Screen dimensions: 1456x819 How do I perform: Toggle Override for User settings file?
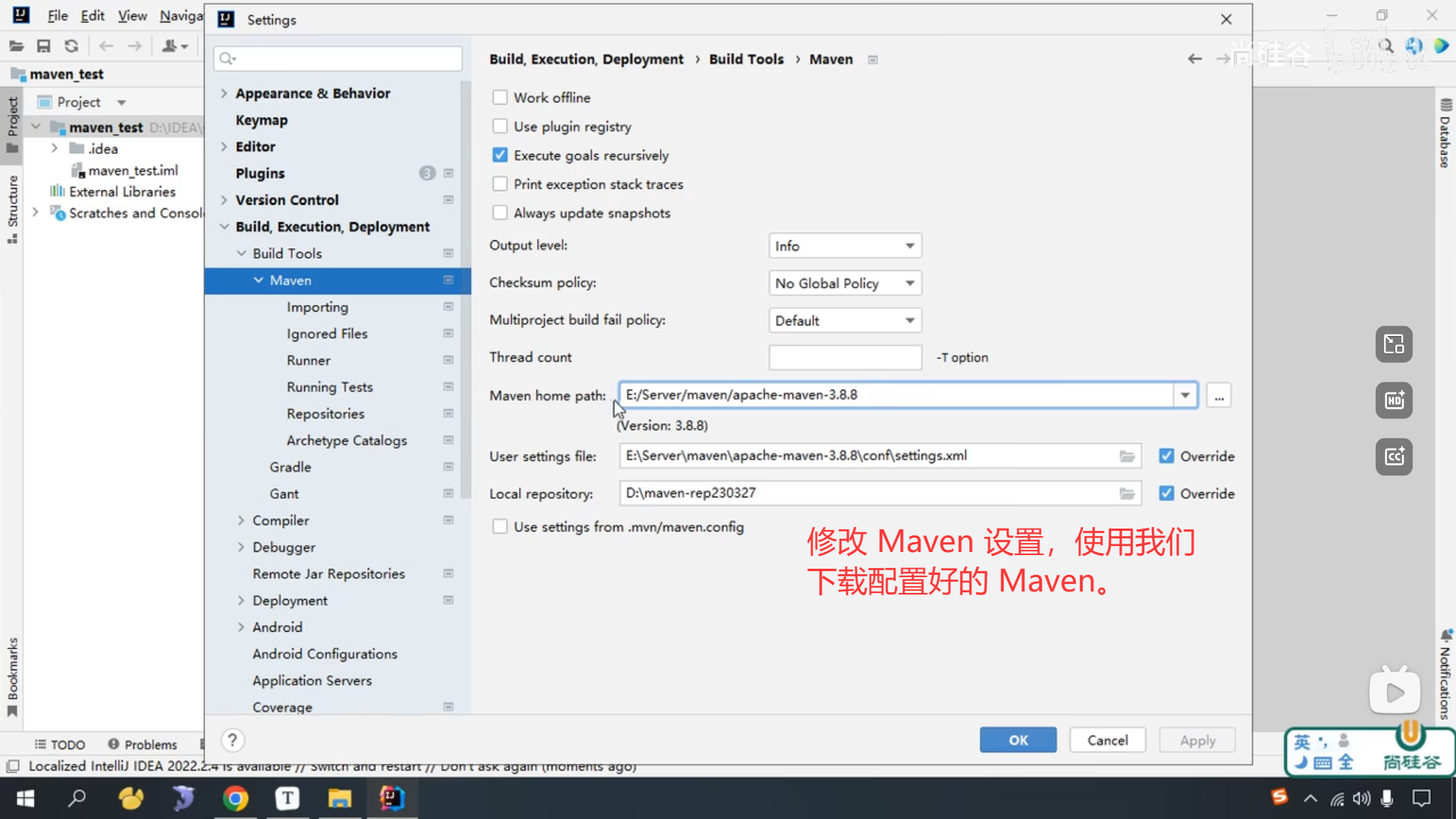[1166, 457]
